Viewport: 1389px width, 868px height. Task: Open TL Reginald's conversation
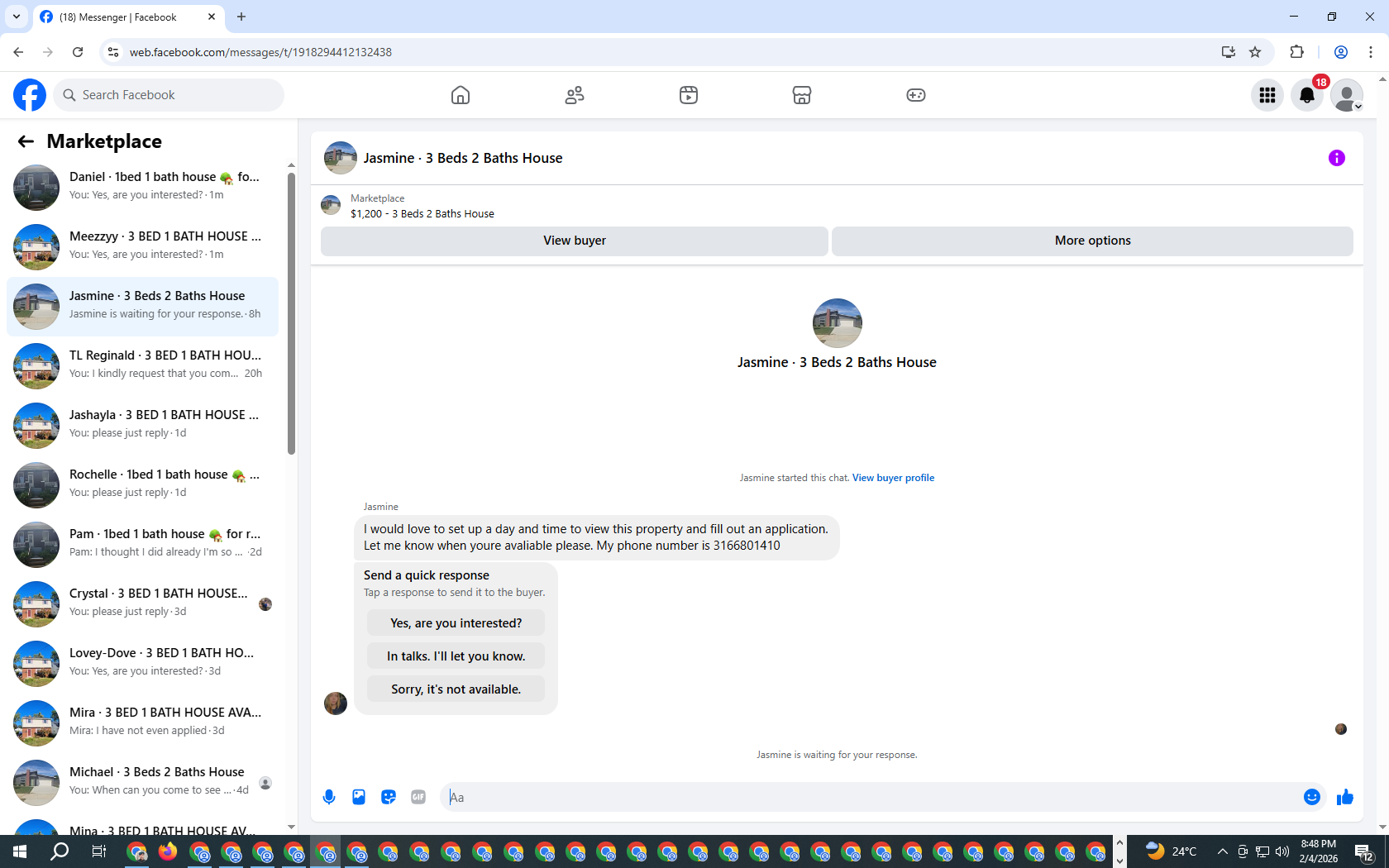pos(142,366)
